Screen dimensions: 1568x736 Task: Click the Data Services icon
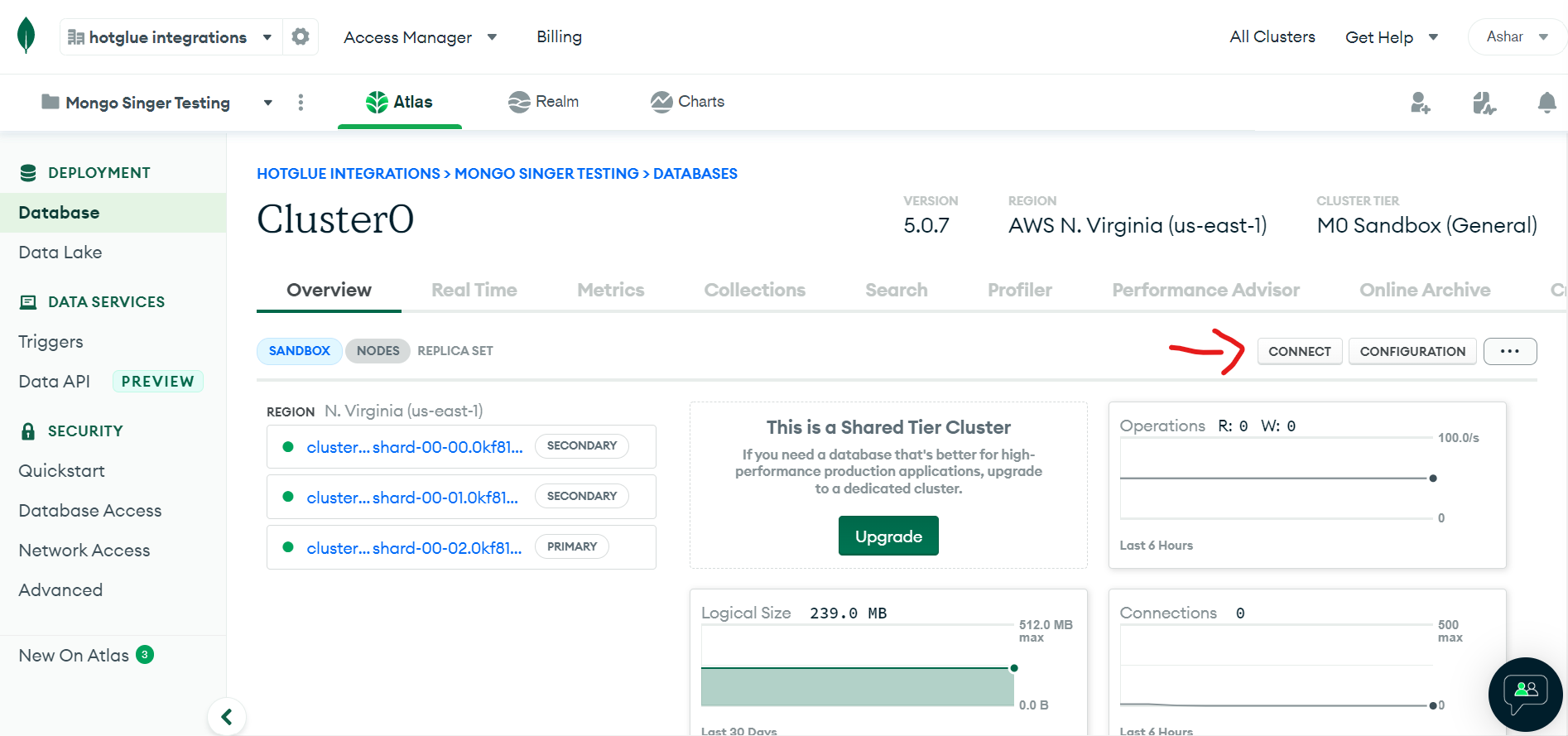pyautogui.click(x=28, y=302)
